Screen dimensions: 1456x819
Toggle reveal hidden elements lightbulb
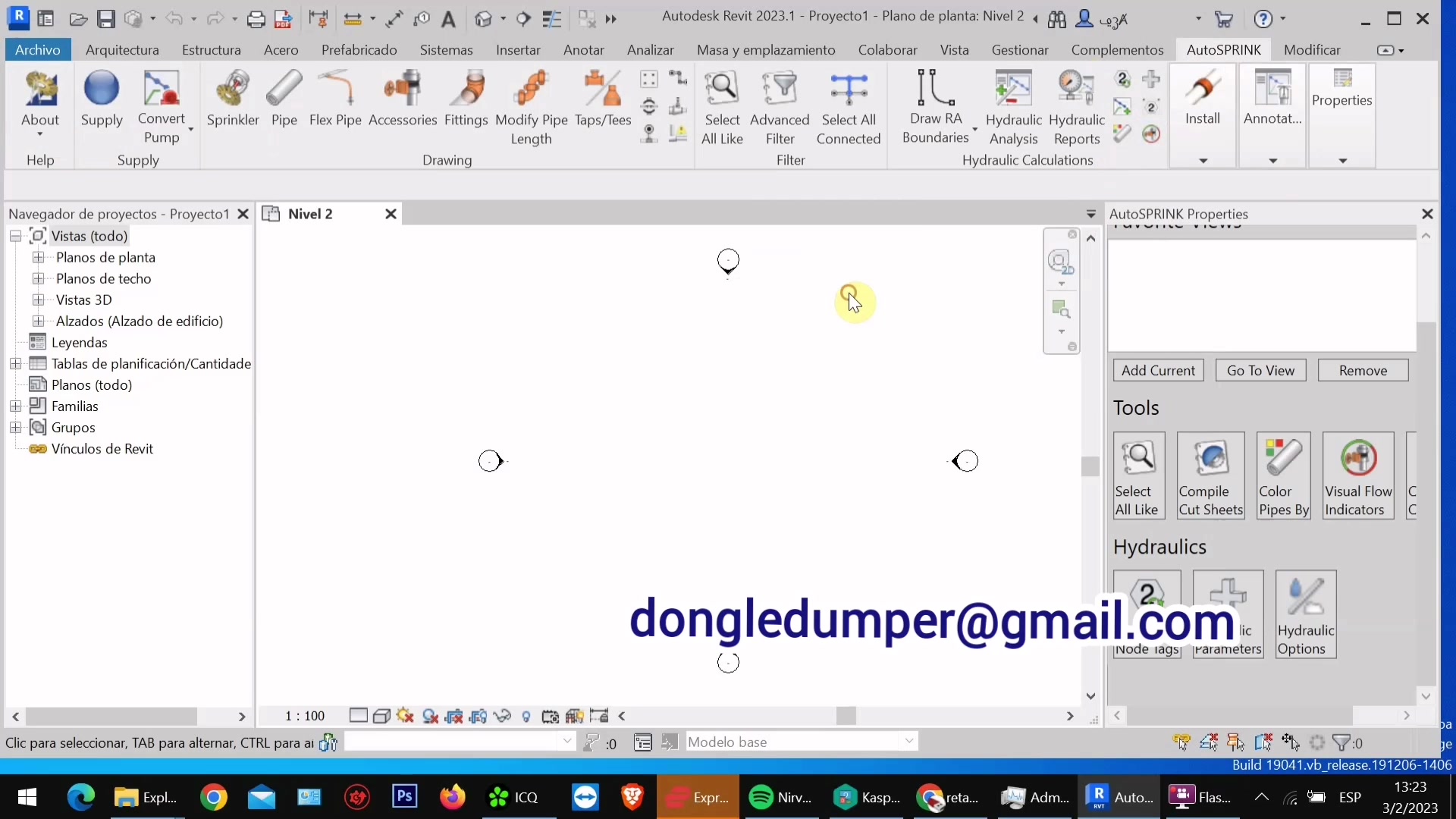[526, 716]
